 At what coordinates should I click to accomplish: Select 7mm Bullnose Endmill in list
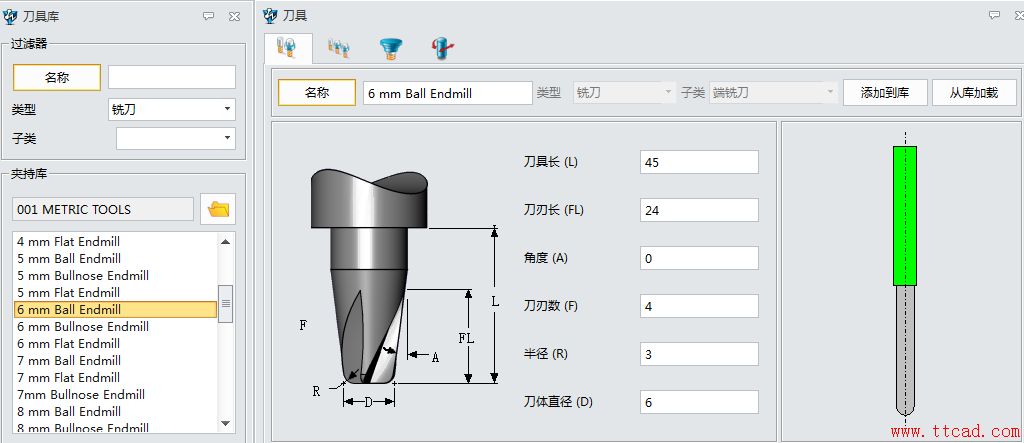point(115,395)
